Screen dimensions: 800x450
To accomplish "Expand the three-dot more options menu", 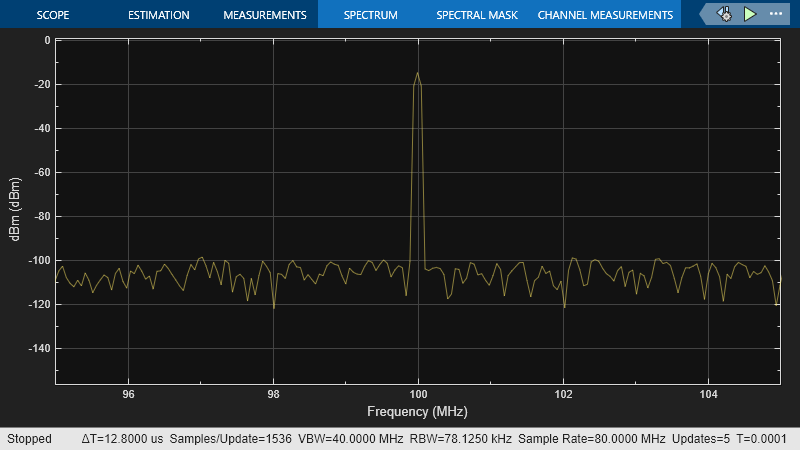I will click(x=776, y=15).
